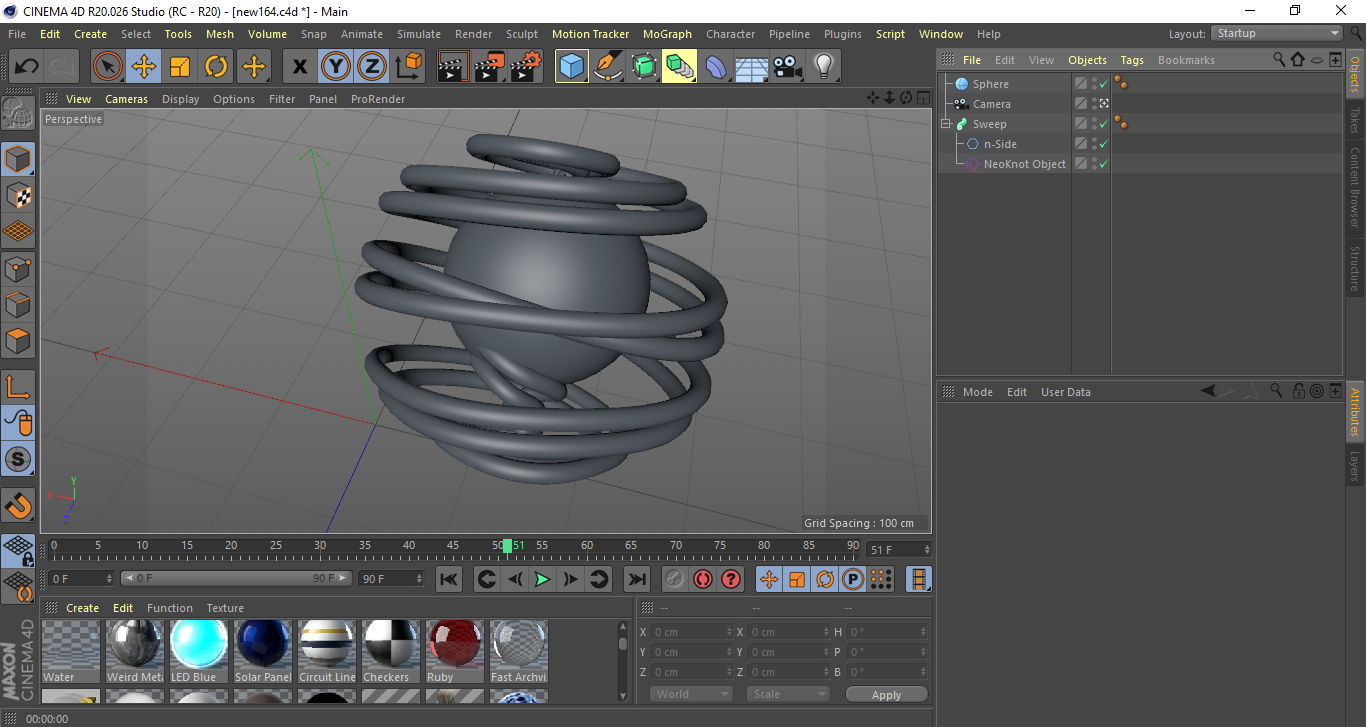Click the Bend deformer icon
1366x727 pixels.
(716, 67)
